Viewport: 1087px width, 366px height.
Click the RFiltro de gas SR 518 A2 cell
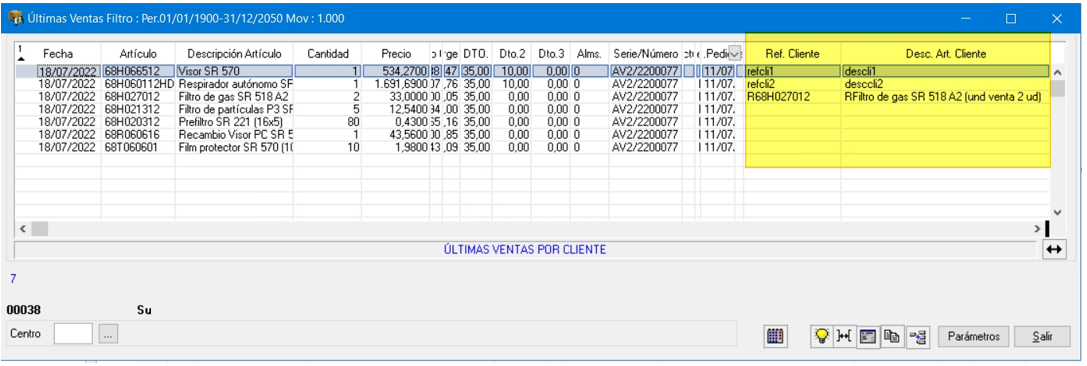click(x=946, y=96)
